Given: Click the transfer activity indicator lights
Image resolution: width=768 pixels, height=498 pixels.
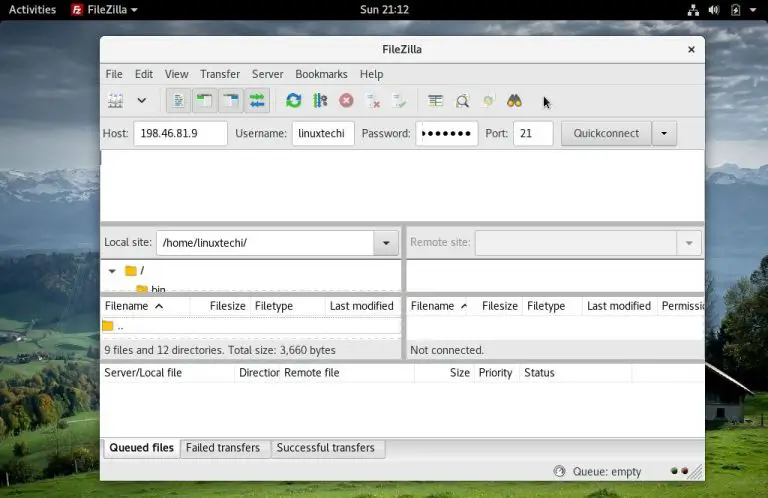Looking at the screenshot, I should tap(679, 471).
